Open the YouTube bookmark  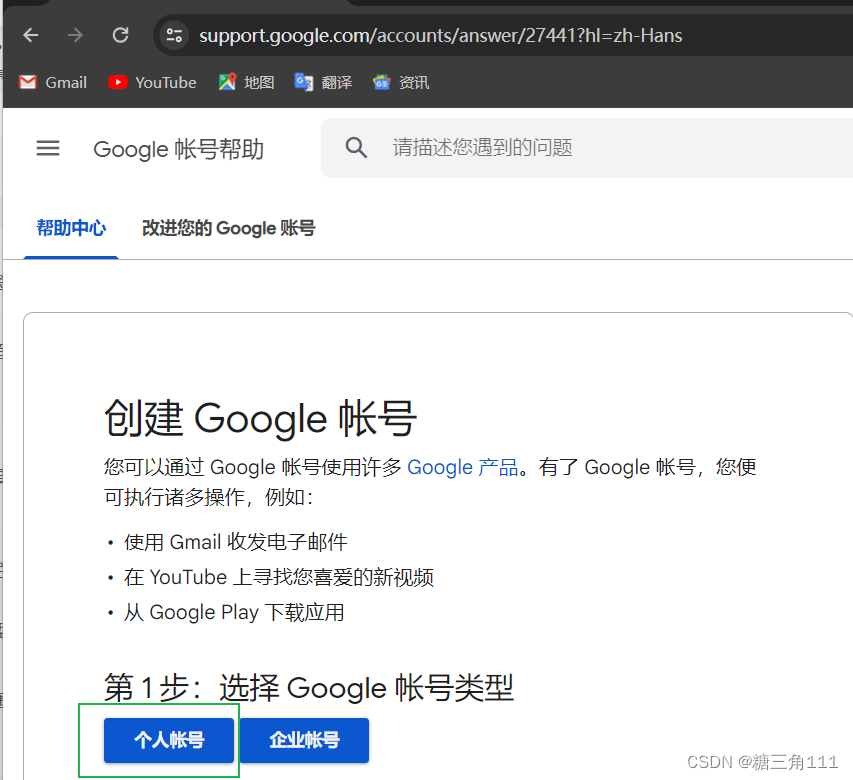click(152, 83)
